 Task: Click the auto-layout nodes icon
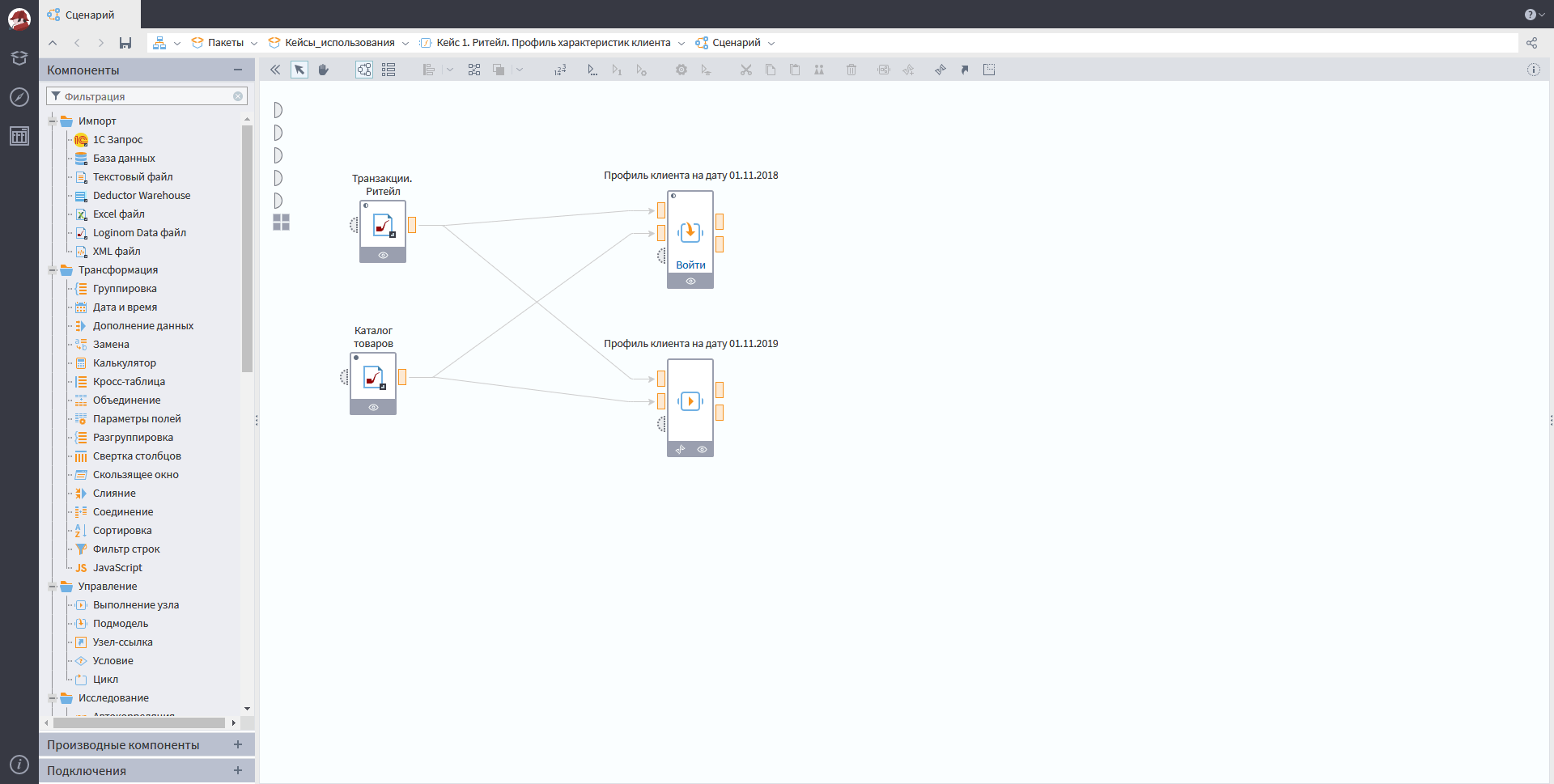(x=474, y=70)
